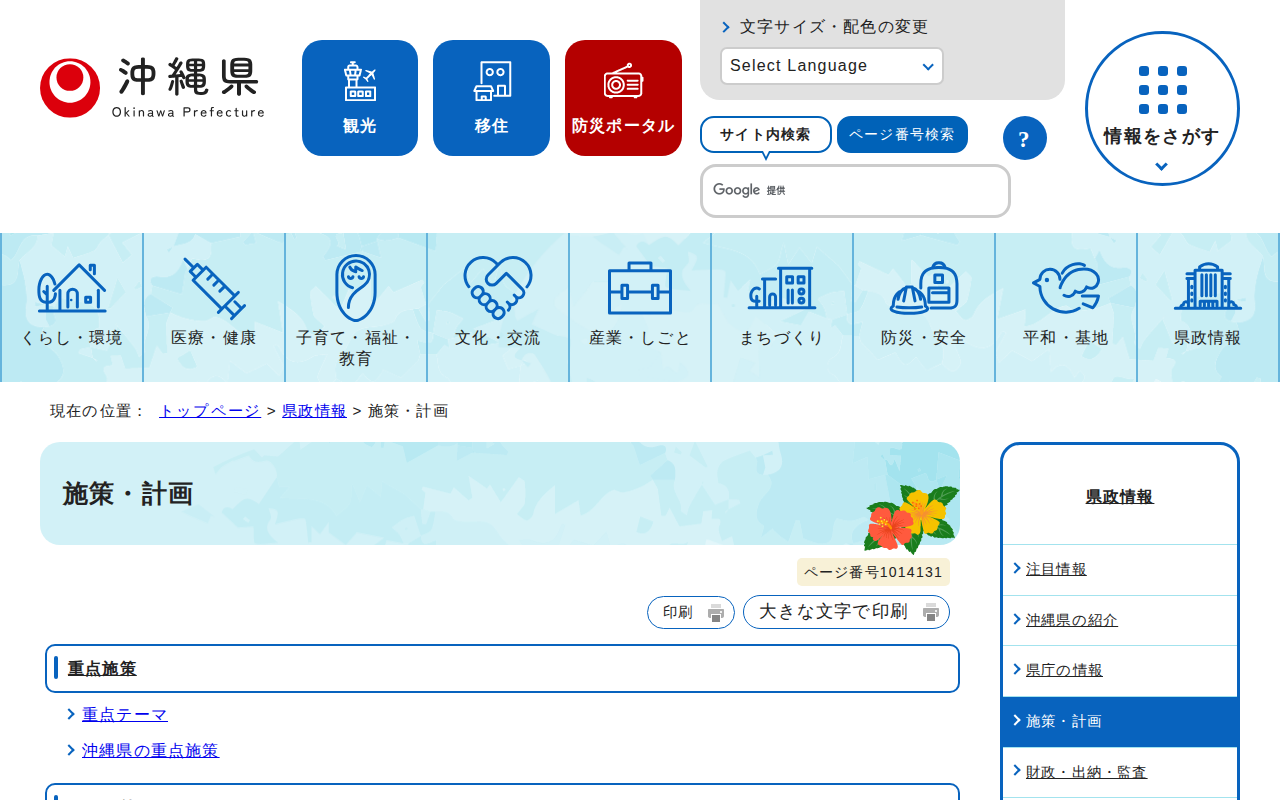Open 県庁の情報 in sidebar menu
1280x800 pixels.
coord(1064,671)
